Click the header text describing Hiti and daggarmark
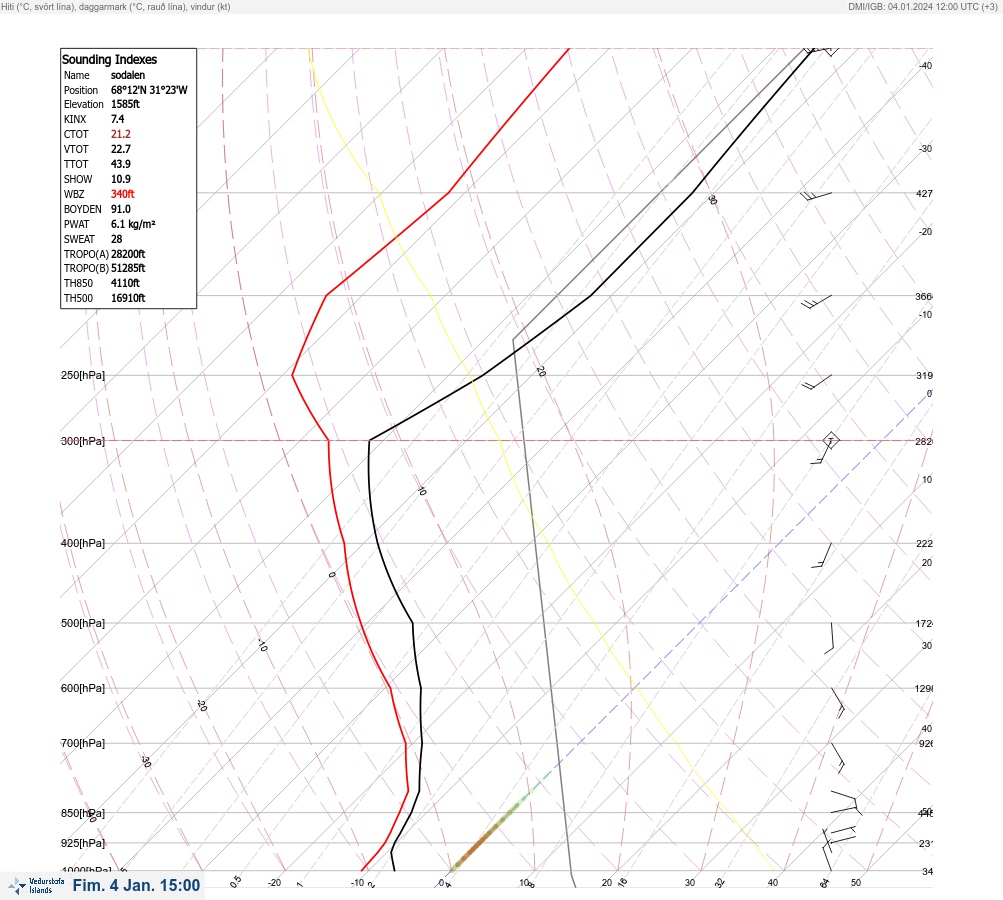This screenshot has height=900, width=1003. click(x=116, y=7)
